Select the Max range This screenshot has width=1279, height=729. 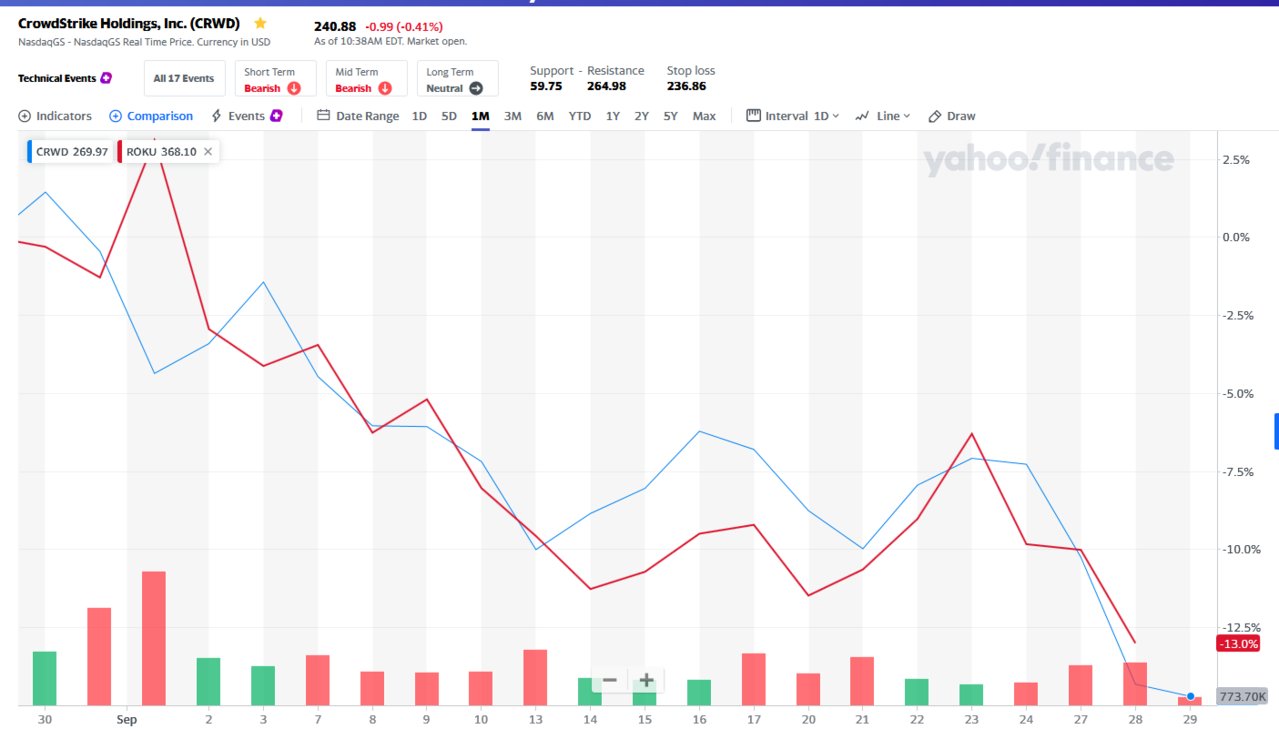(704, 116)
